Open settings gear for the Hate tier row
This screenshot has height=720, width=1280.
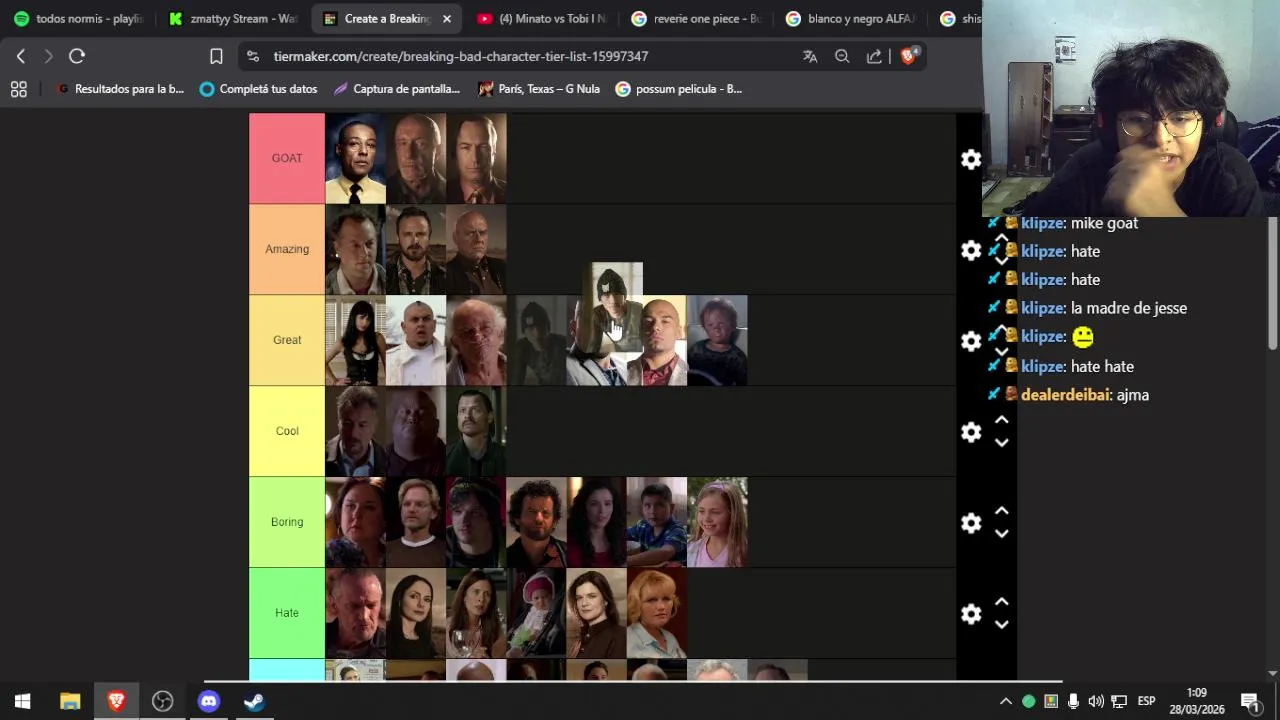point(971,614)
